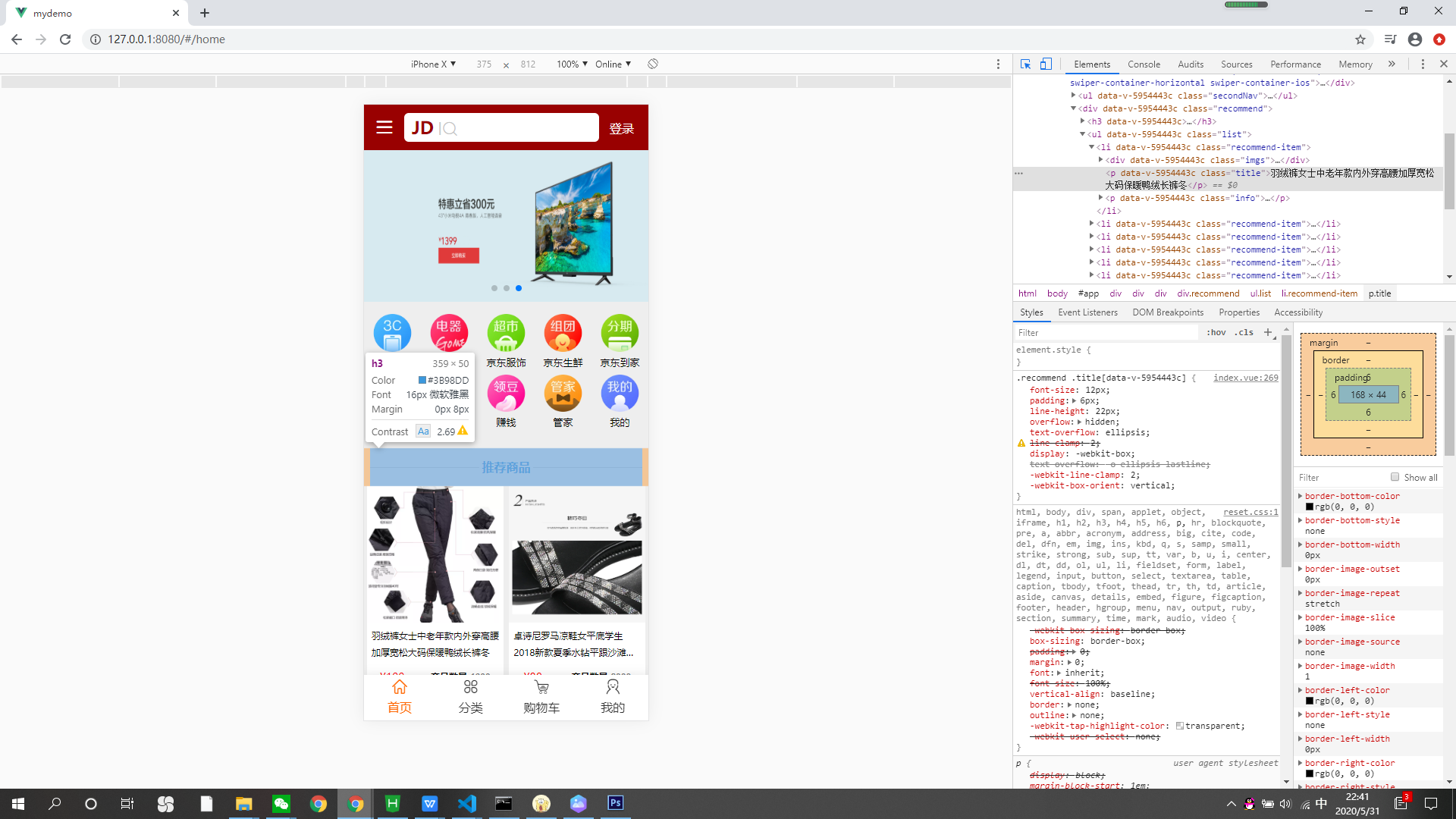Click the inspect element picker icon

(1025, 64)
